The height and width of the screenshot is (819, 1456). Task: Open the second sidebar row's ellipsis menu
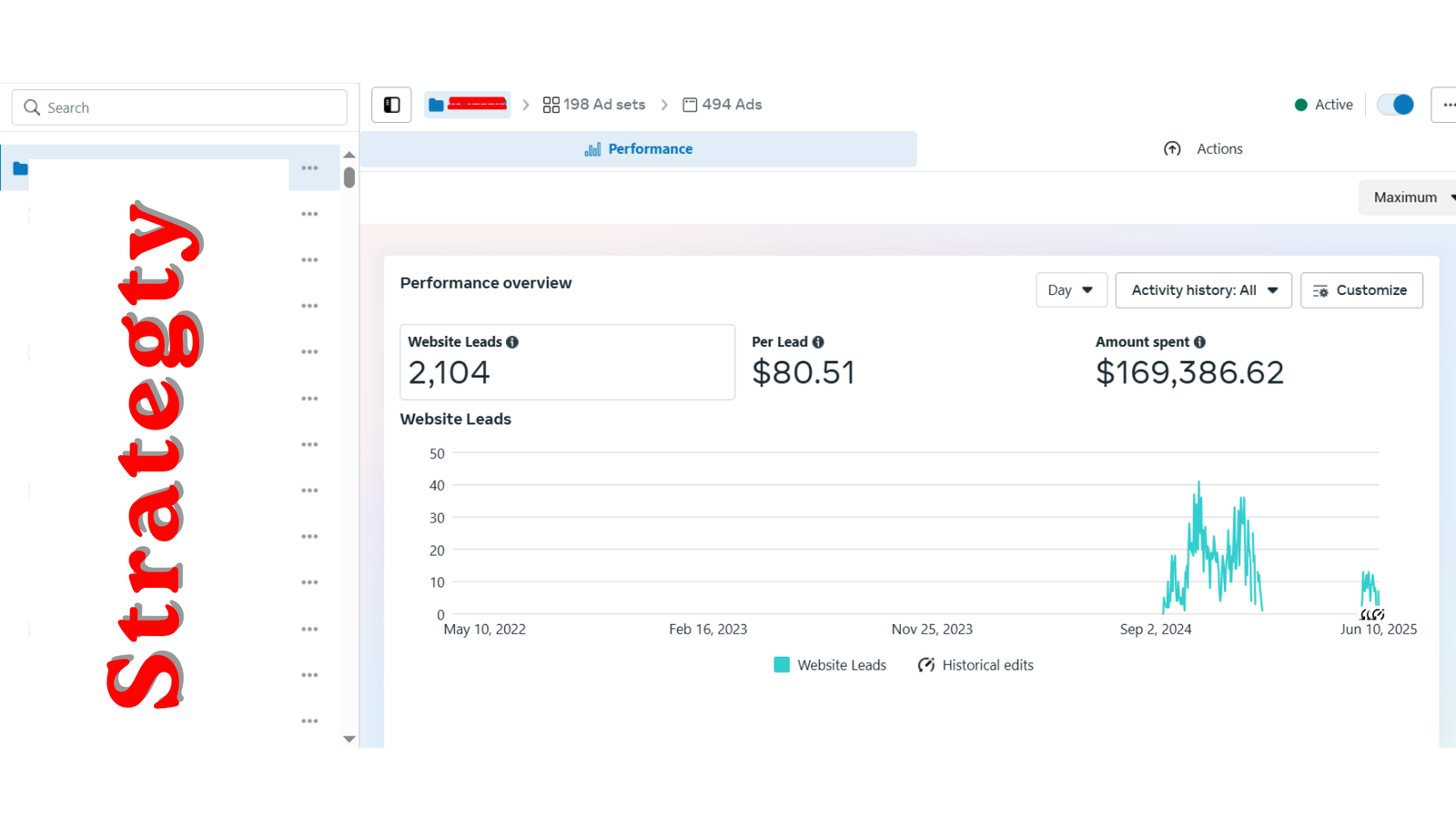309,215
